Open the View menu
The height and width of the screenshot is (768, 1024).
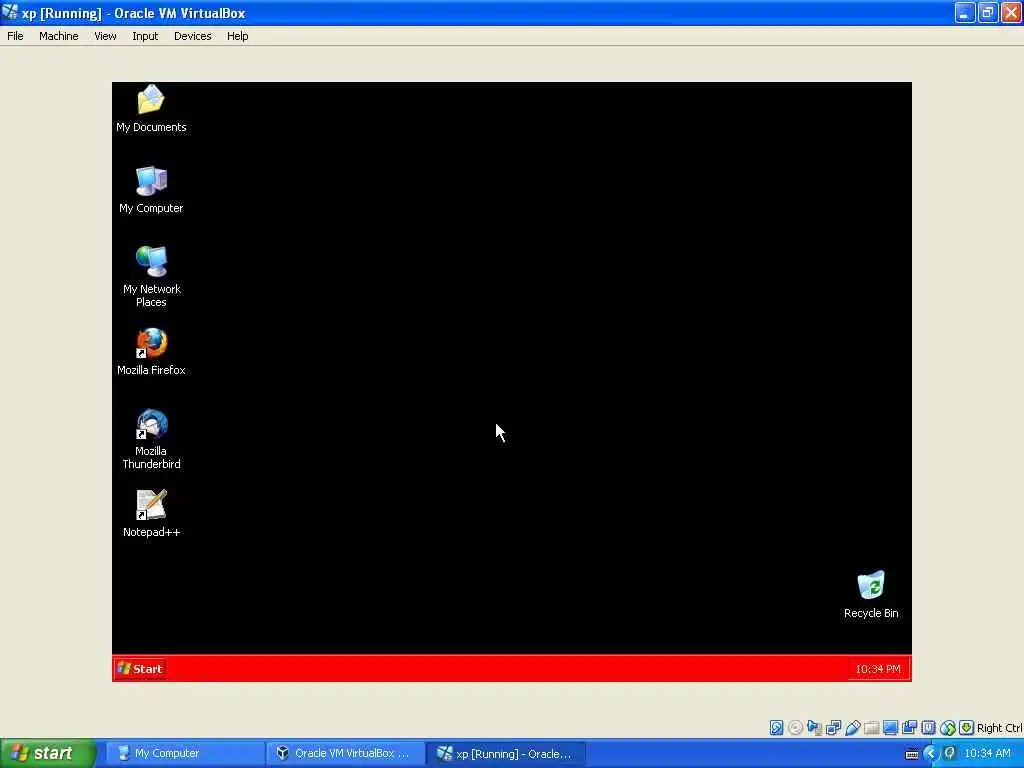105,36
